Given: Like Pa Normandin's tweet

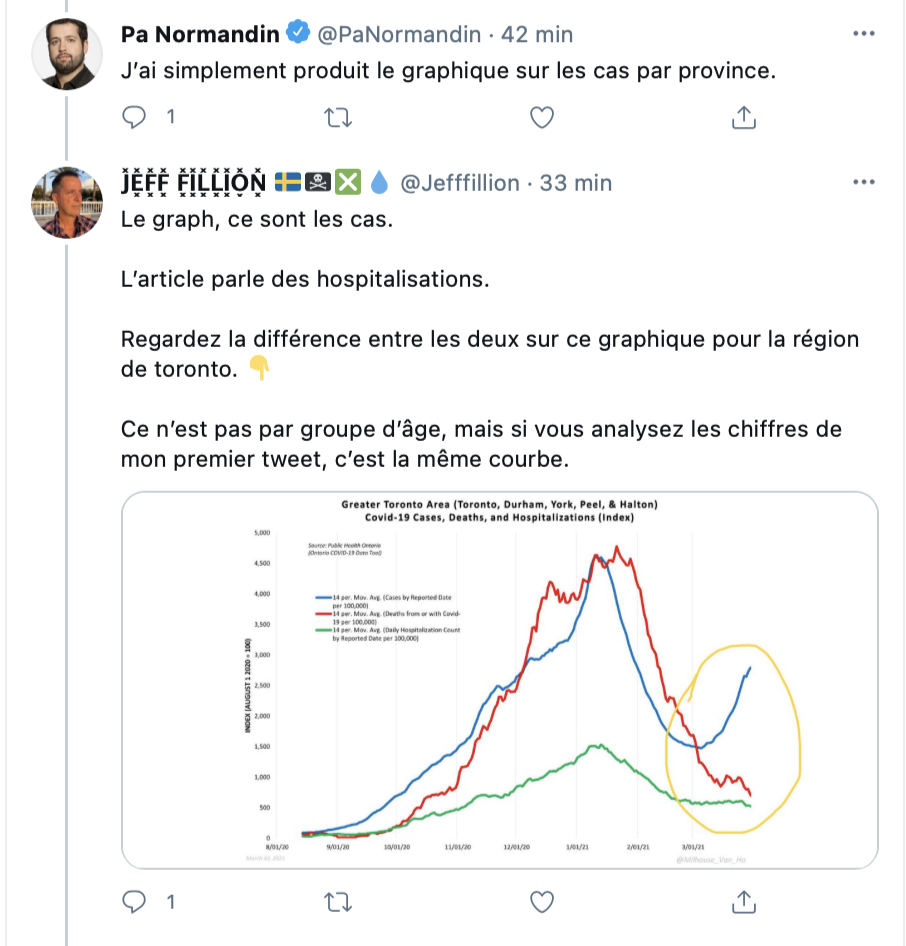Looking at the screenshot, I should (x=542, y=117).
